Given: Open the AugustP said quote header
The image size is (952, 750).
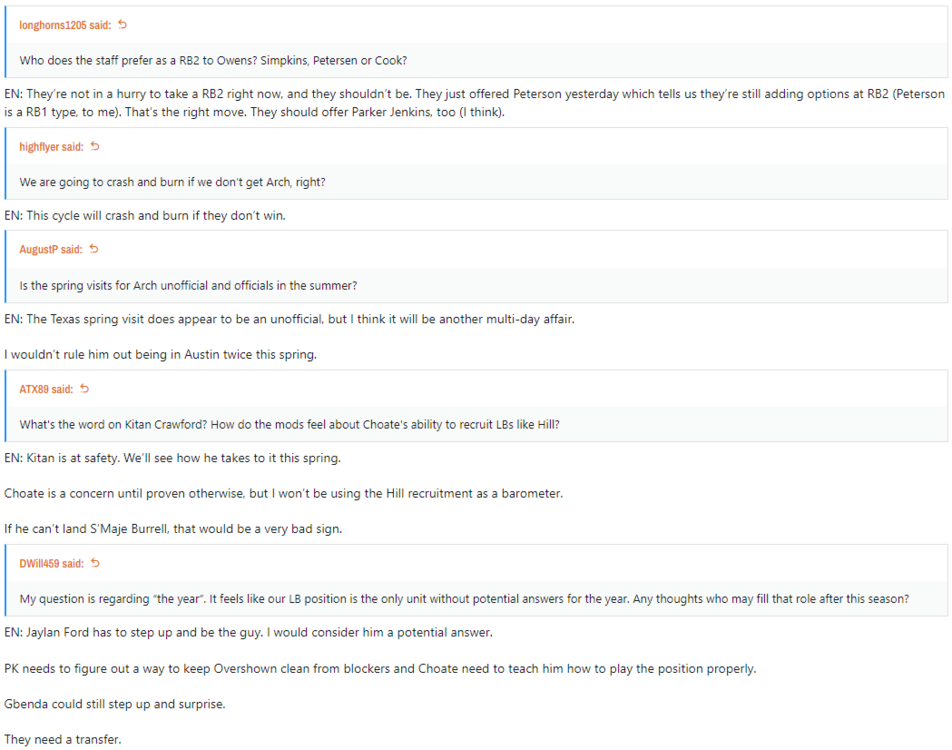Looking at the screenshot, I should tap(50, 250).
